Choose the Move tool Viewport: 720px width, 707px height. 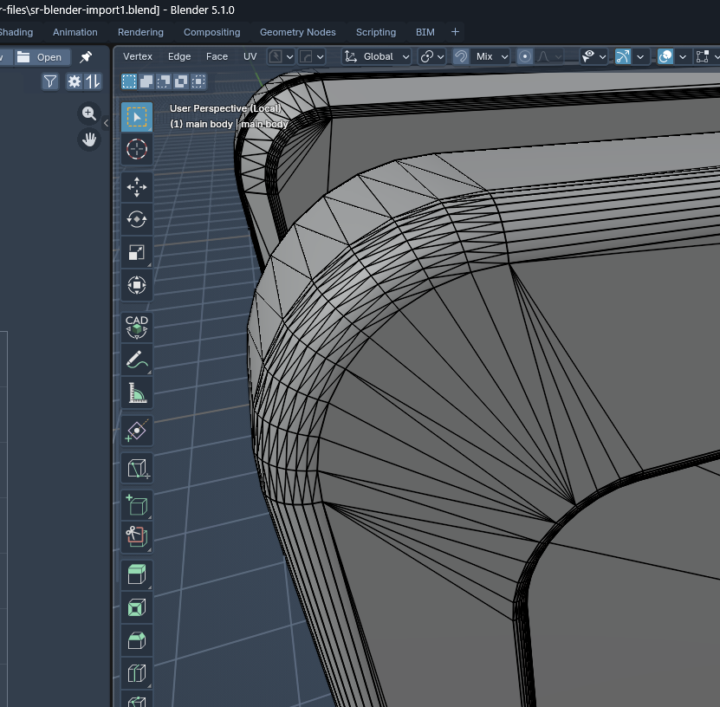(137, 187)
